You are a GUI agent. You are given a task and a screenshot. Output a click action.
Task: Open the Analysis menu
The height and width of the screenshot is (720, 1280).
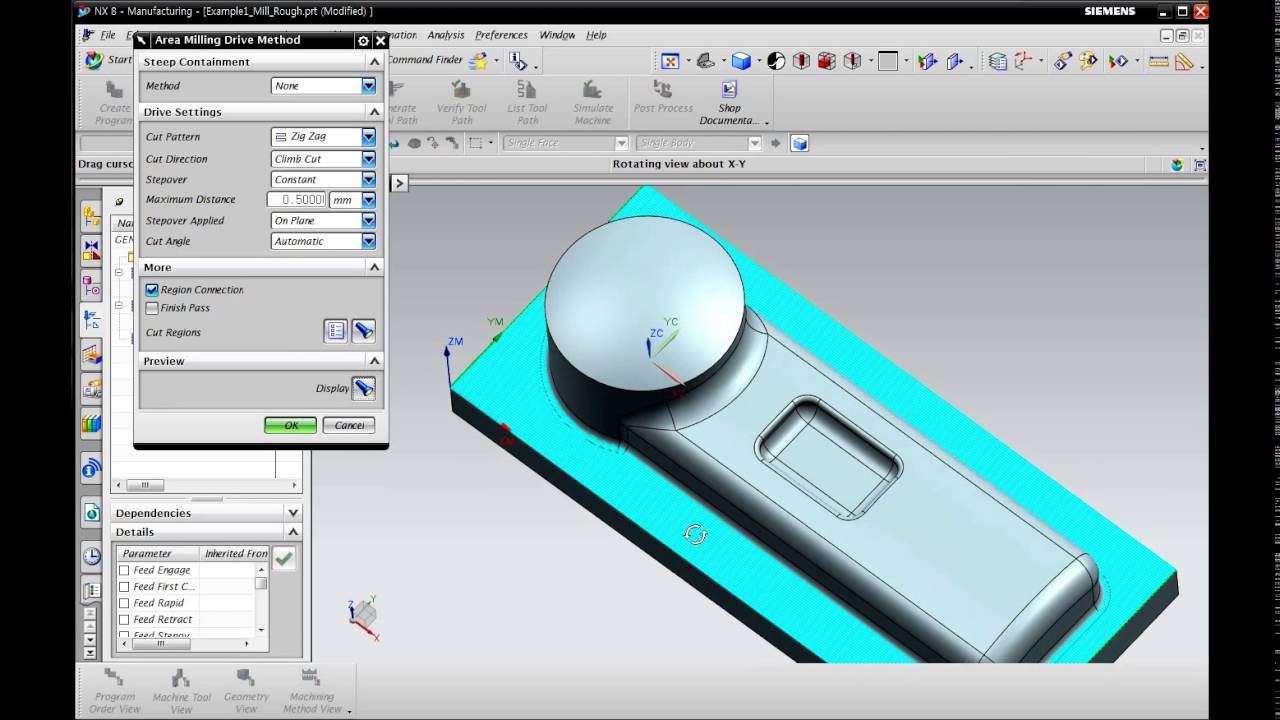point(446,35)
